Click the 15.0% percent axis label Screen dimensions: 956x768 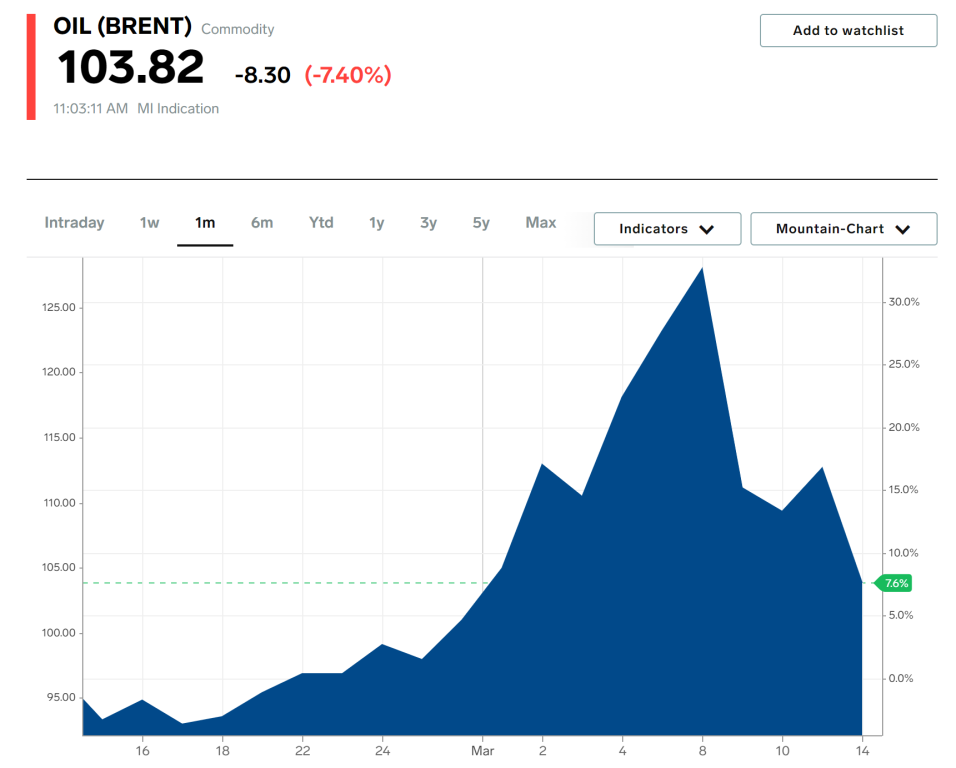coord(903,489)
